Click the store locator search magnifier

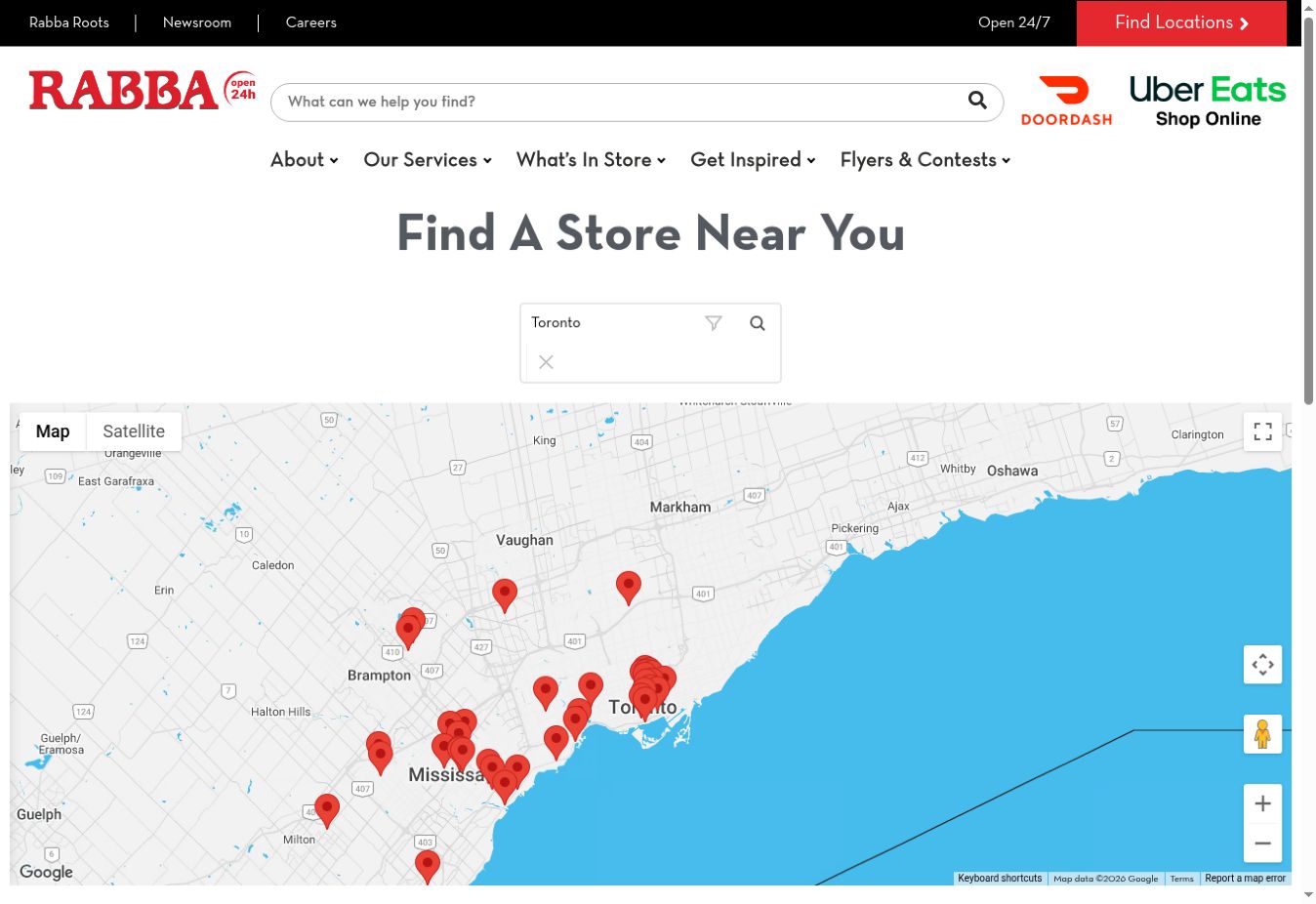click(758, 323)
